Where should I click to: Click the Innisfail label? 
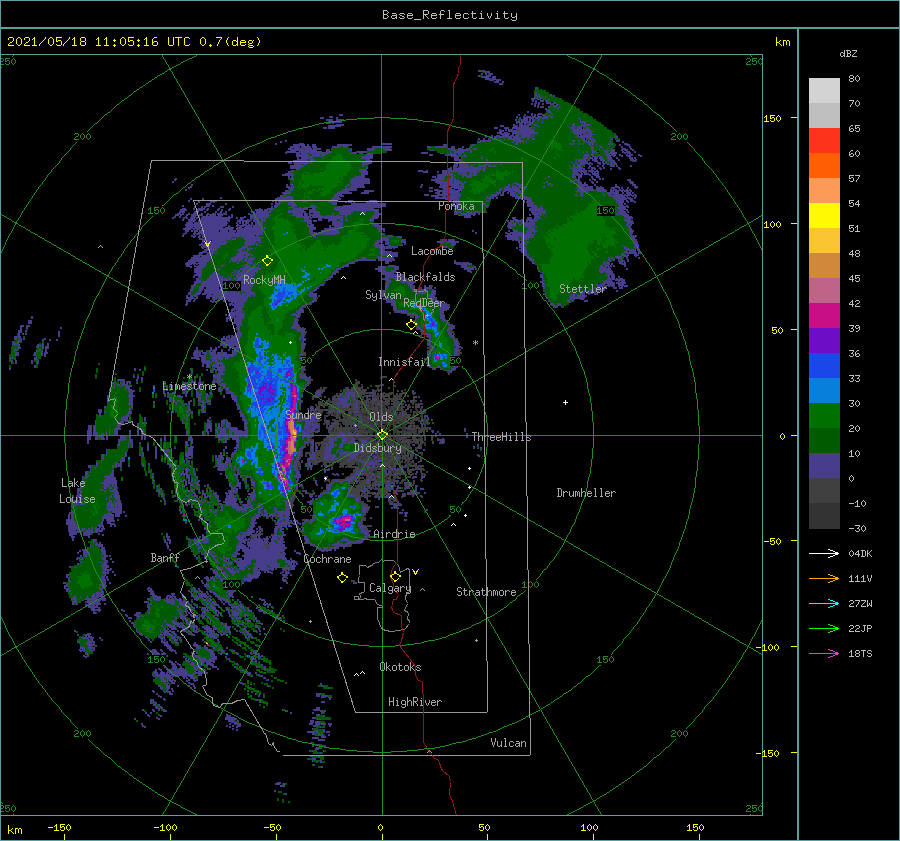tap(404, 362)
